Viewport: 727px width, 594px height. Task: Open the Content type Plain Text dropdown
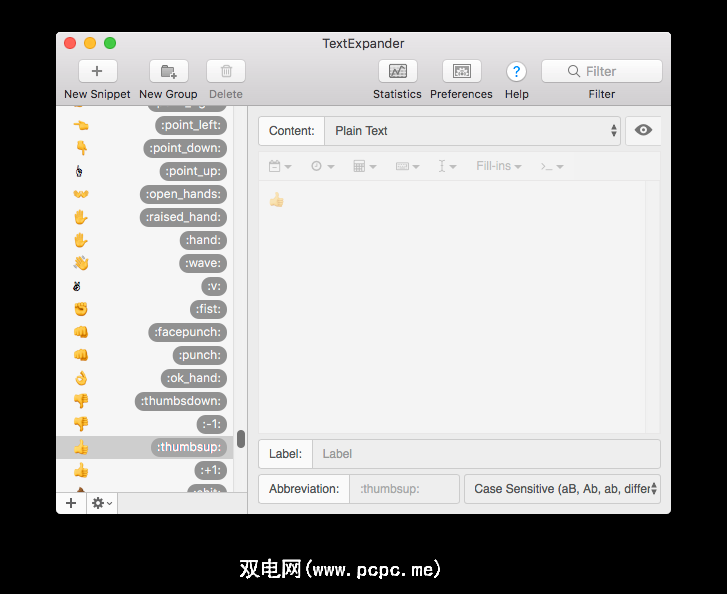(x=472, y=131)
